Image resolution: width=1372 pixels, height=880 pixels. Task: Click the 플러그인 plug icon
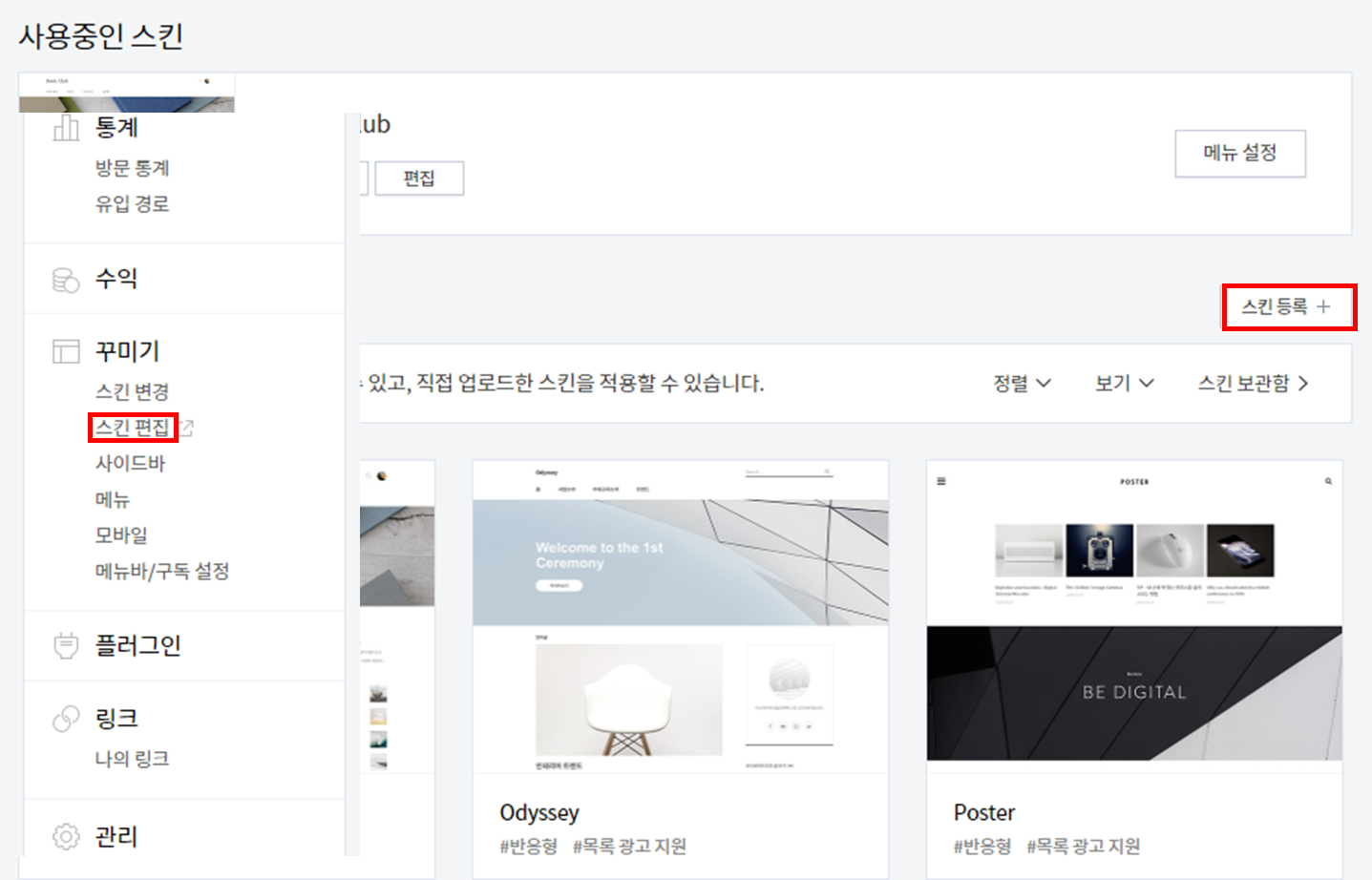click(x=66, y=646)
